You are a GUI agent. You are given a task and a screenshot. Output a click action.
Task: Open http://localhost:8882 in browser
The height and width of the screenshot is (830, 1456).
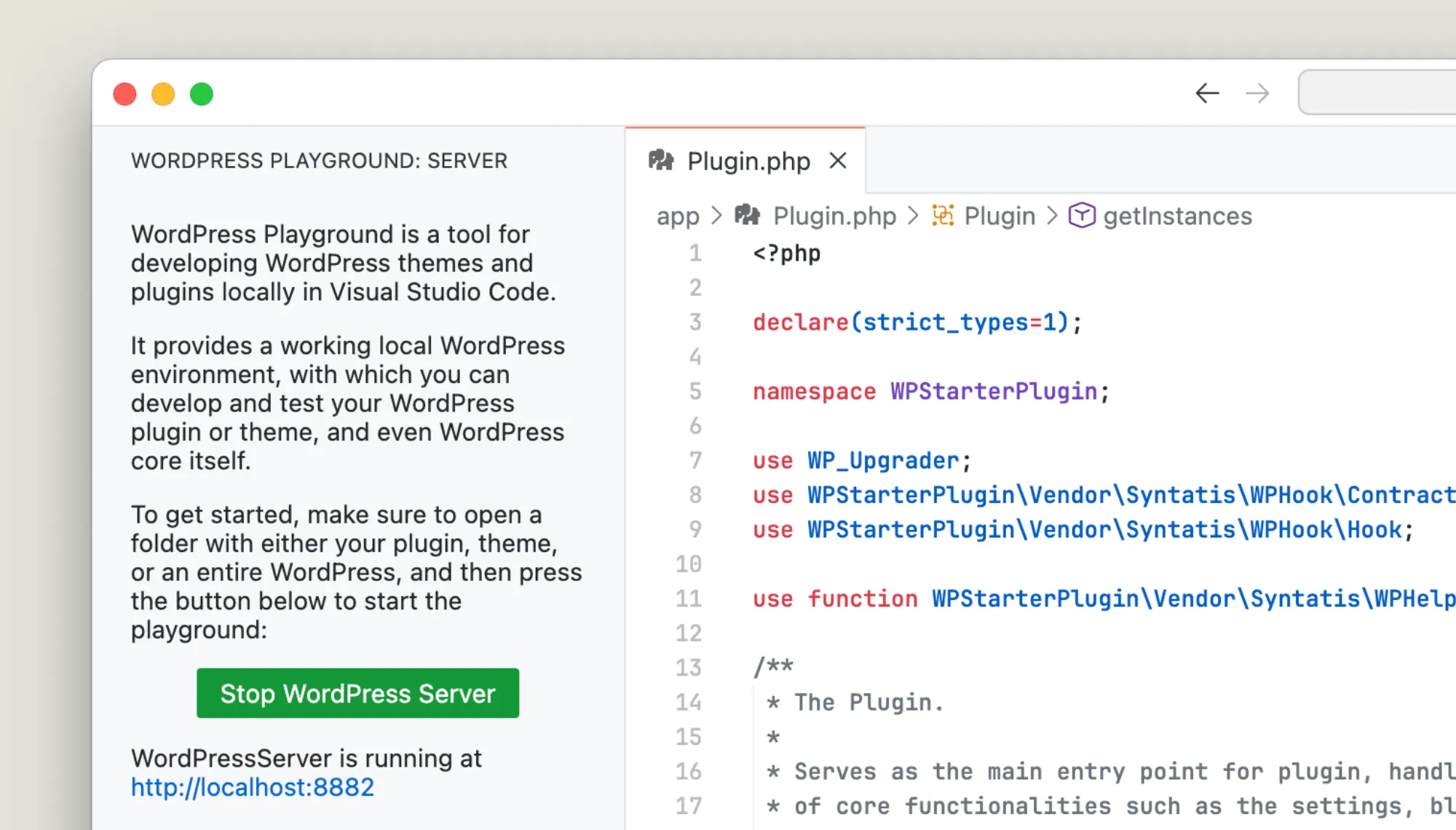252,788
